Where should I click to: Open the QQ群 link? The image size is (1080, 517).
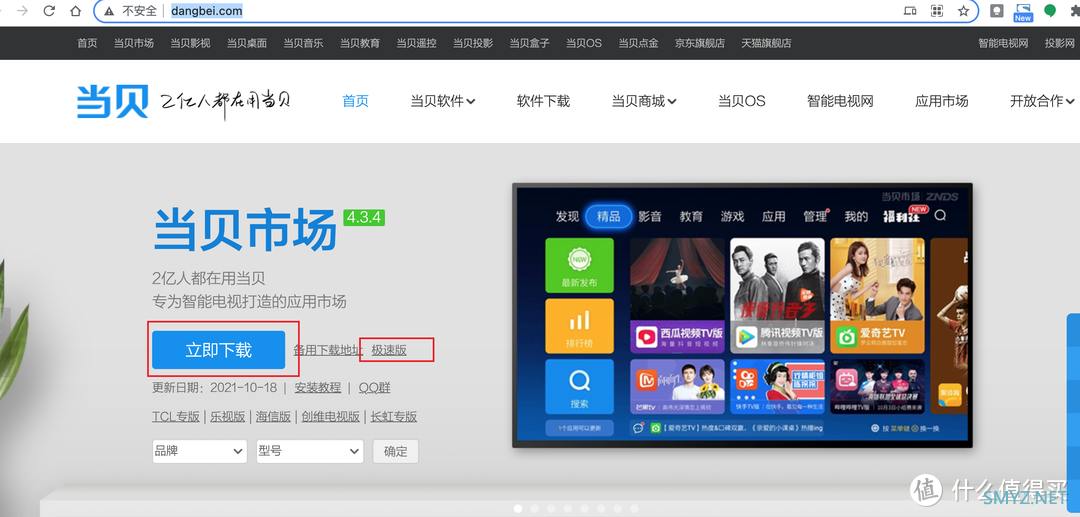[x=374, y=388]
